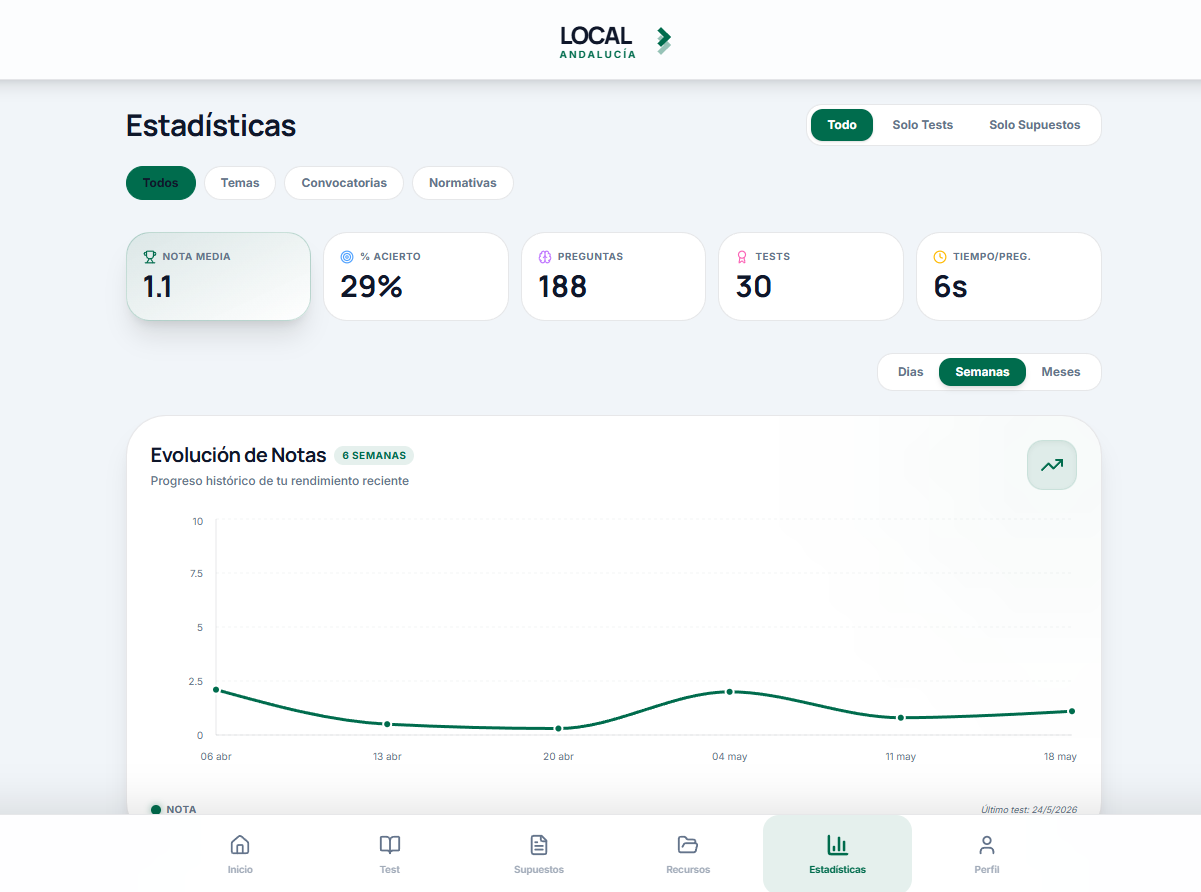Click the clock icon beside Tiempo/Preg.

pos(940,257)
